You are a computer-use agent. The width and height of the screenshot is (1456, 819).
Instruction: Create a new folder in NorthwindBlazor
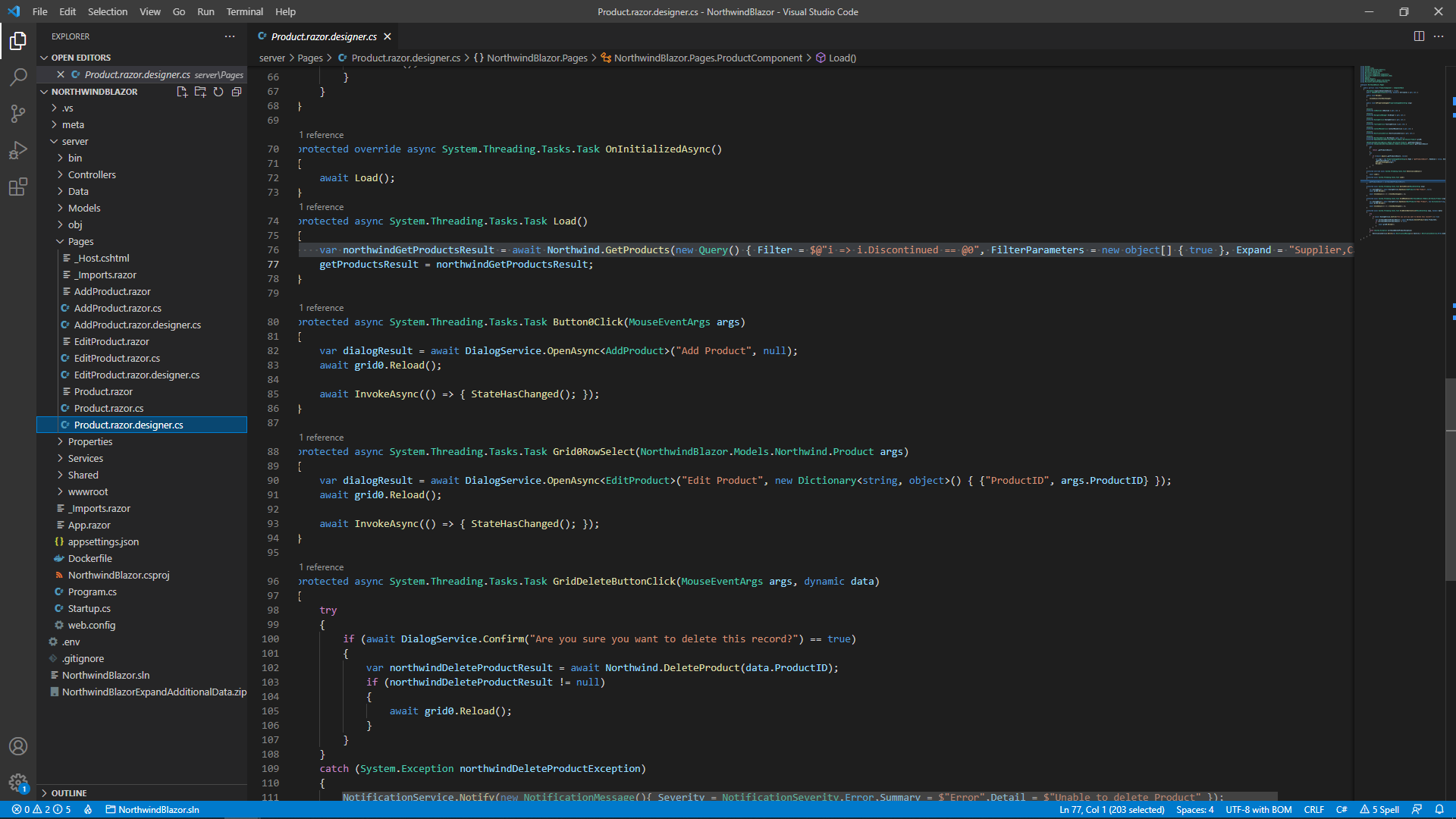pos(200,92)
